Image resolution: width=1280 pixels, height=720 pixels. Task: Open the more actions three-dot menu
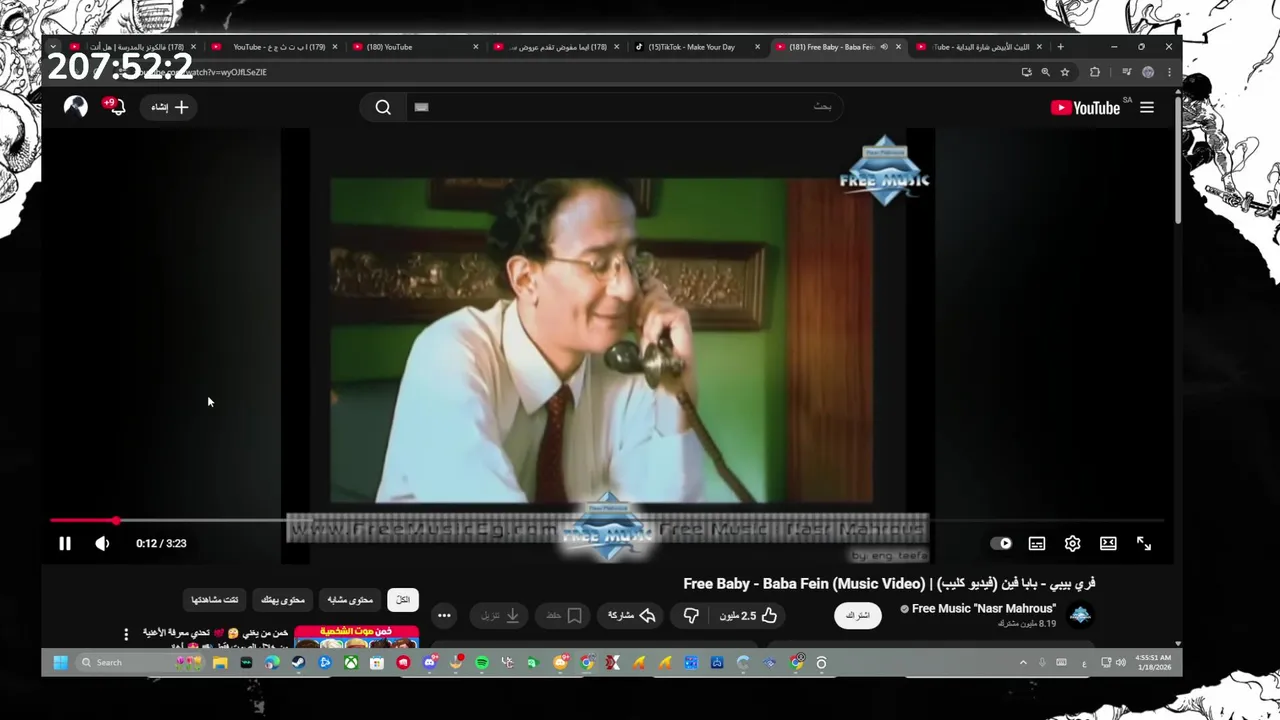444,616
